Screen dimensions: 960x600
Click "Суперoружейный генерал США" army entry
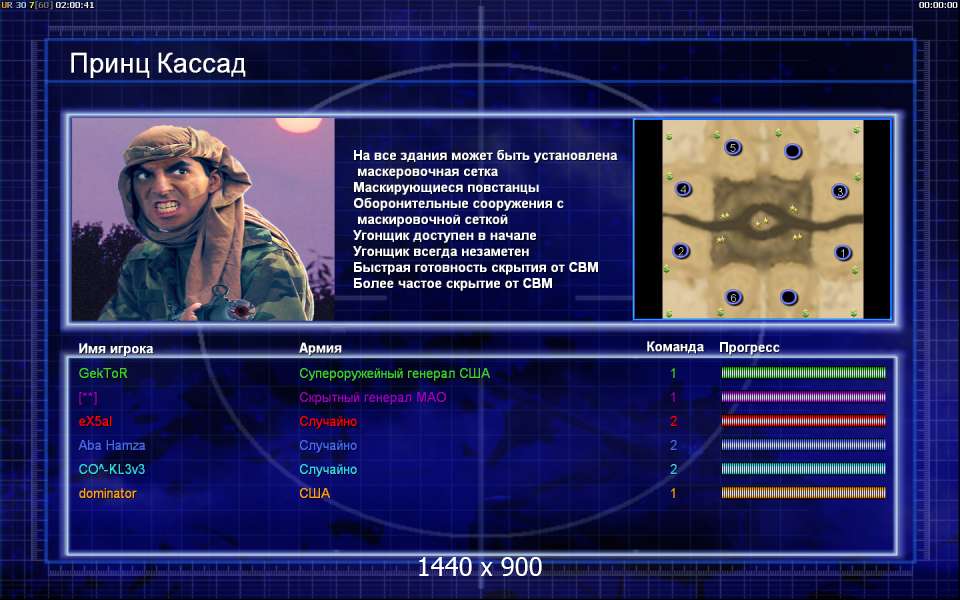394,373
